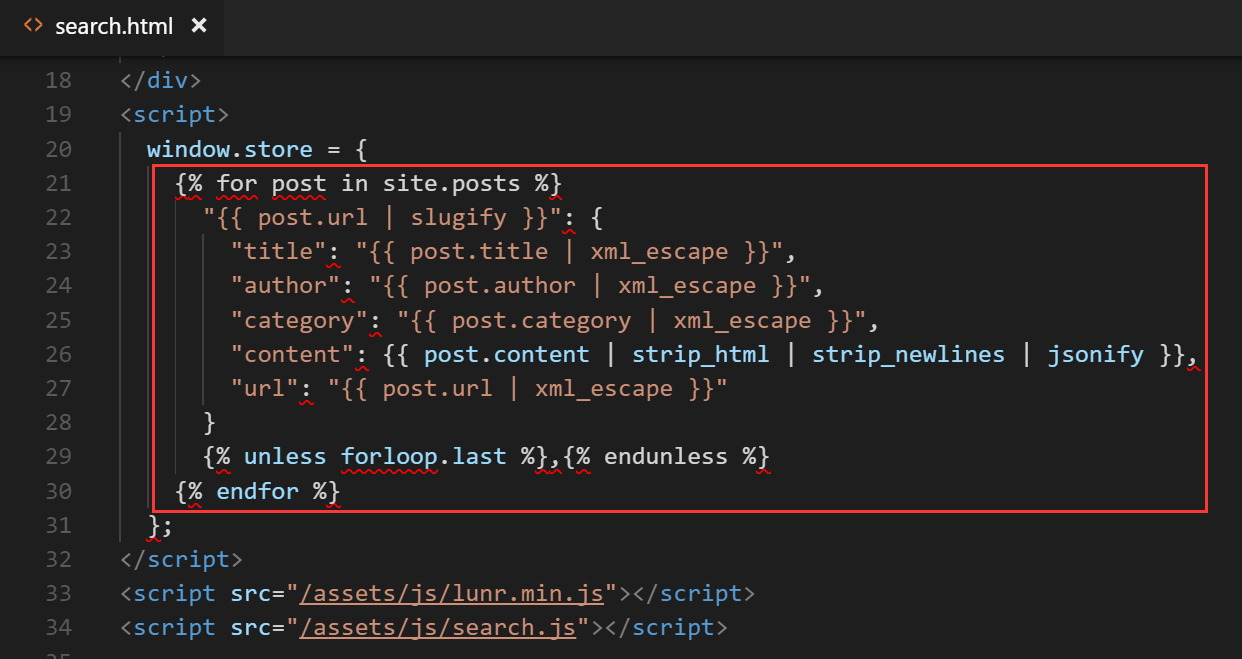Click line number 33 in the gutter

pyautogui.click(x=58, y=594)
